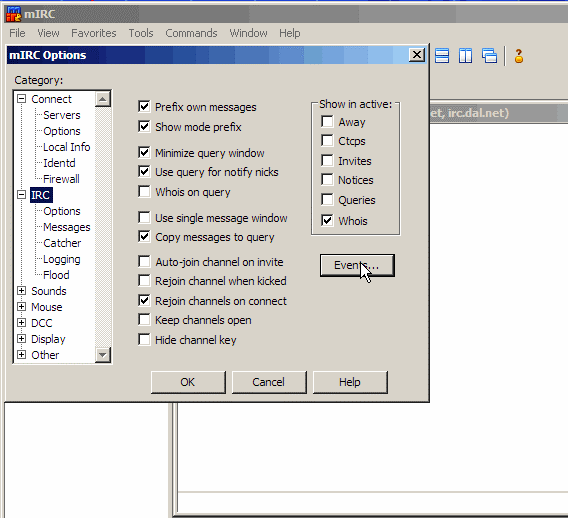Uncheck Rejoin channels on connect
This screenshot has height=518, width=568.
[144, 300]
